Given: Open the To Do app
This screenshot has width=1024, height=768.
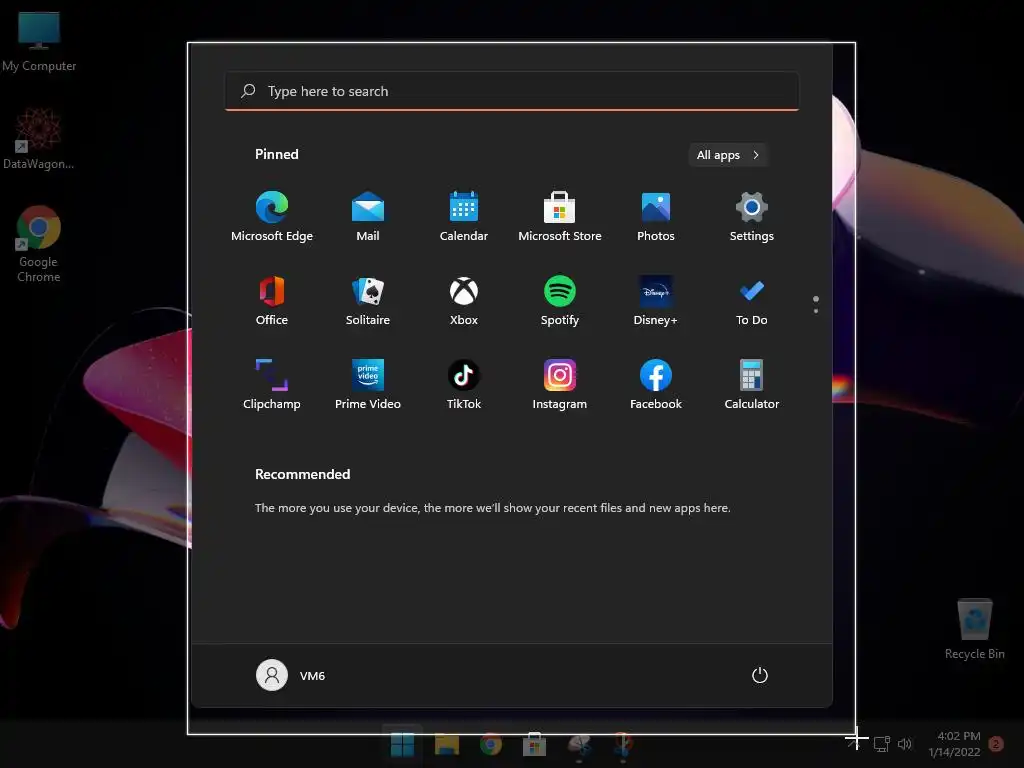Looking at the screenshot, I should pyautogui.click(x=752, y=300).
